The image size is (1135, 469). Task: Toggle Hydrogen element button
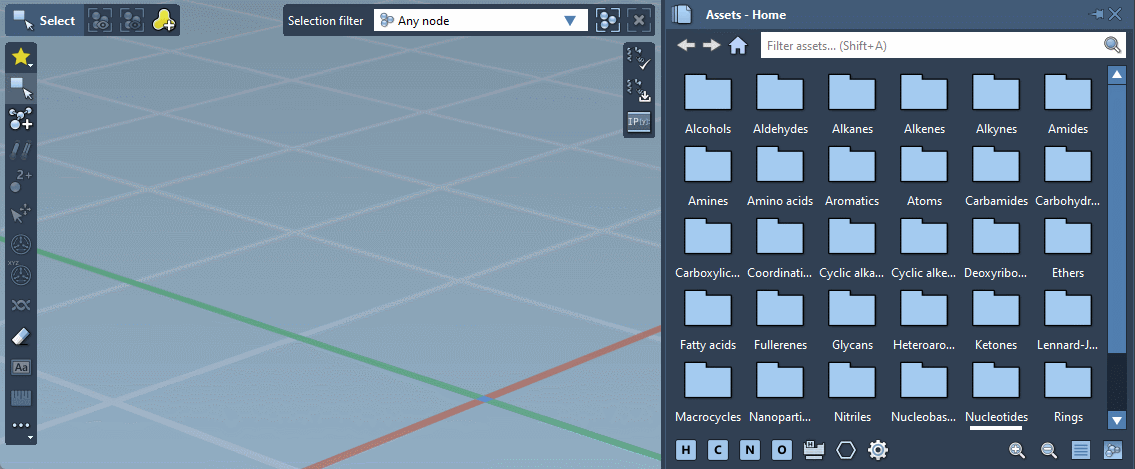687,450
